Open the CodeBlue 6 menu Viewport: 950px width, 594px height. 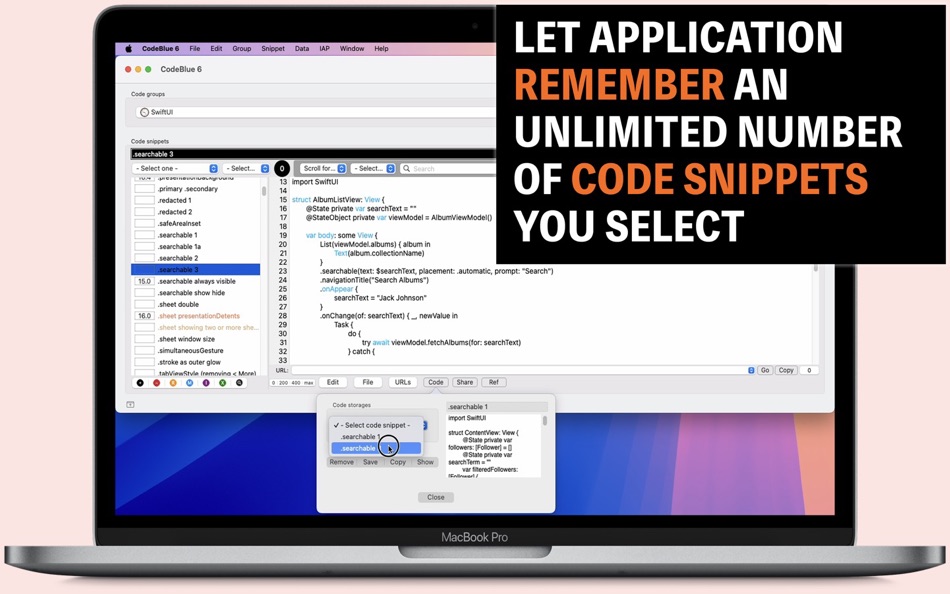point(161,48)
